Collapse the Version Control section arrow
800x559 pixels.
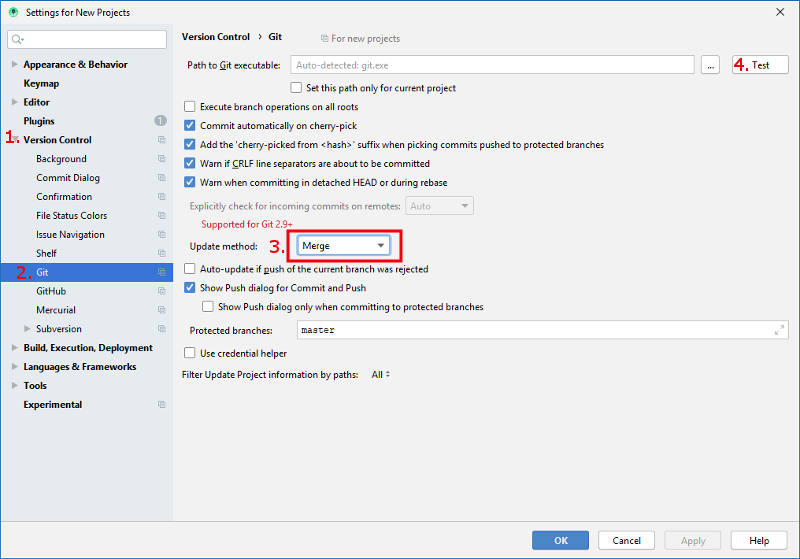(x=16, y=140)
